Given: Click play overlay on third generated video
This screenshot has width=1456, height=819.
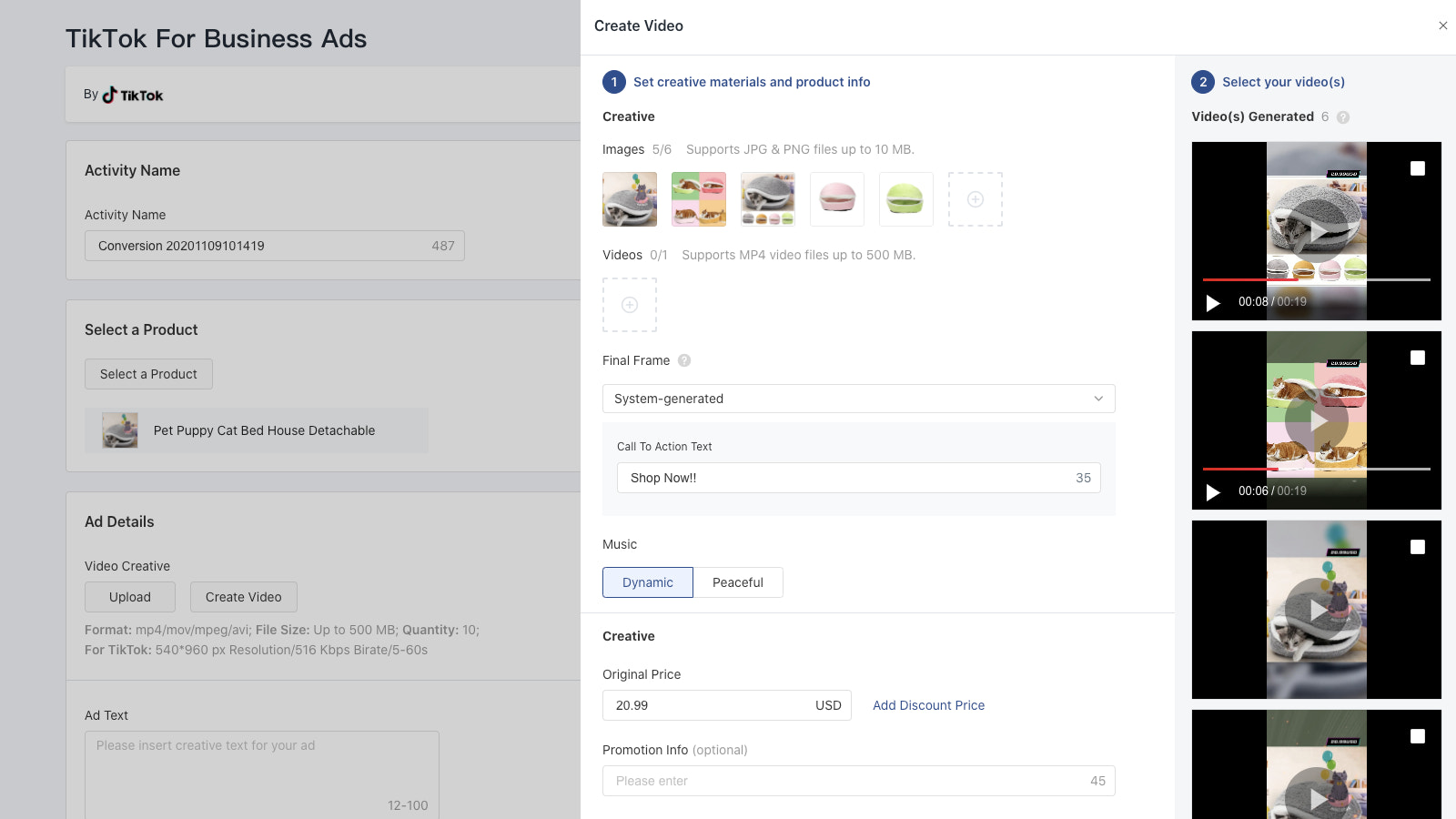Looking at the screenshot, I should [x=1316, y=610].
